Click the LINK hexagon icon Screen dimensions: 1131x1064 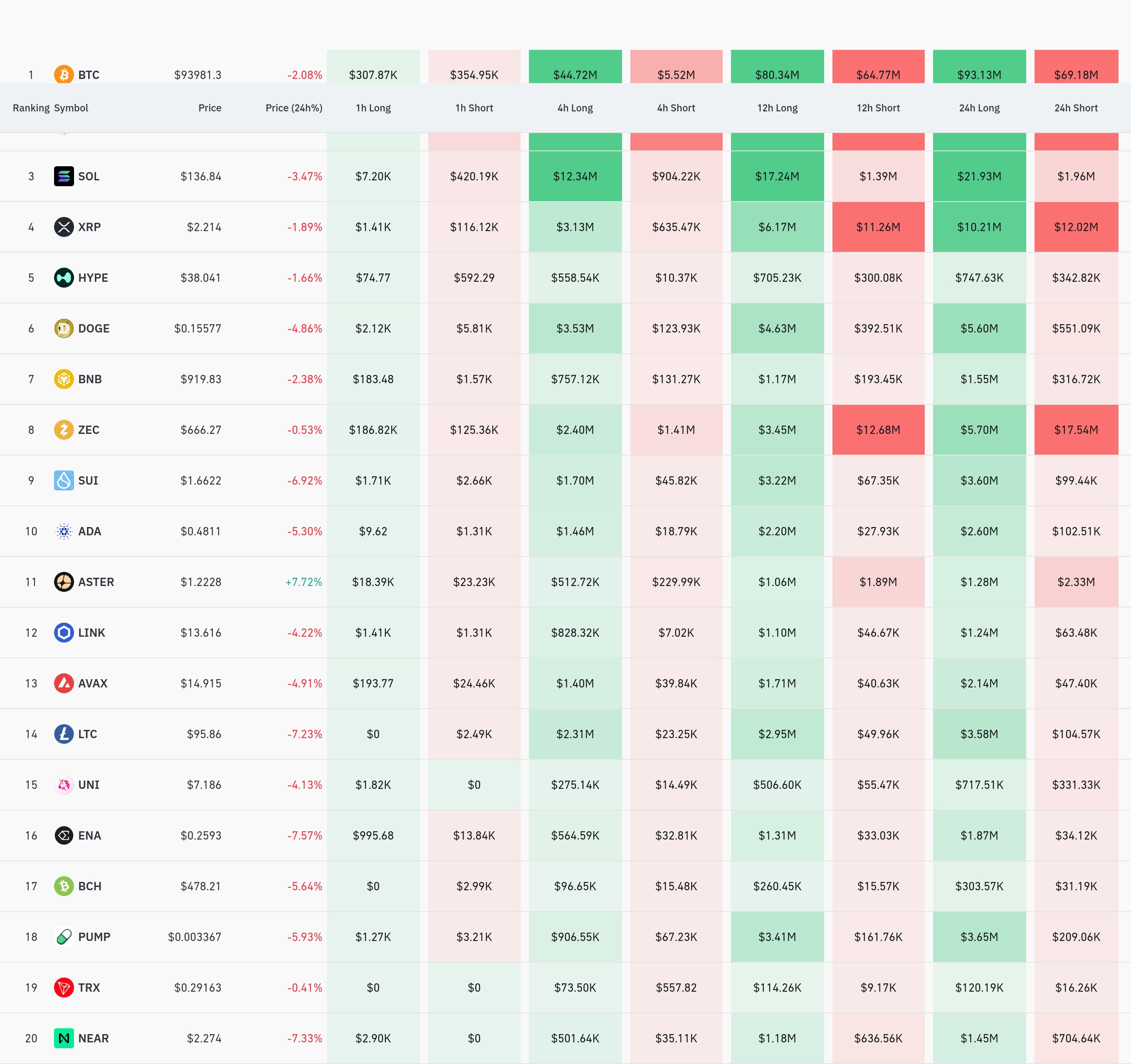click(64, 632)
